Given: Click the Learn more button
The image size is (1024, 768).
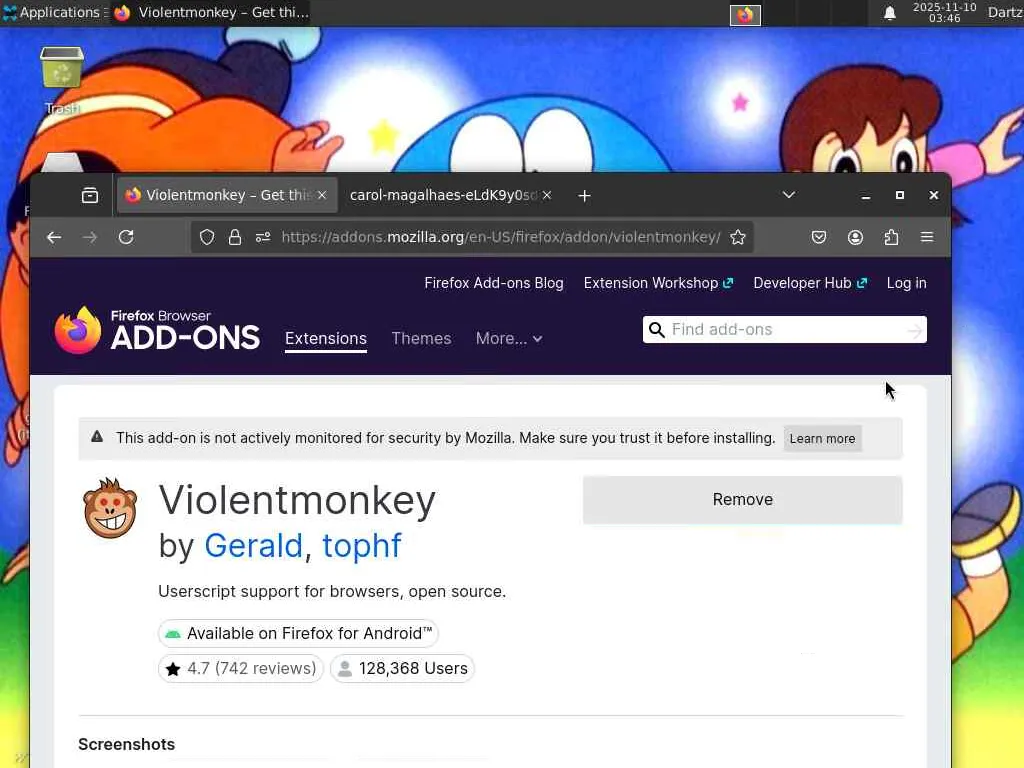Looking at the screenshot, I should (x=822, y=439).
